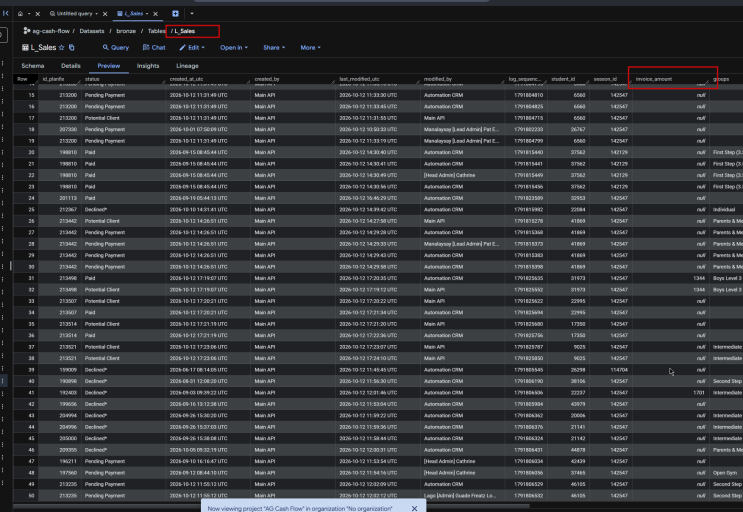Viewport: 743px width, 512px height.
Task: Open Chat for this table
Action: click(x=154, y=47)
